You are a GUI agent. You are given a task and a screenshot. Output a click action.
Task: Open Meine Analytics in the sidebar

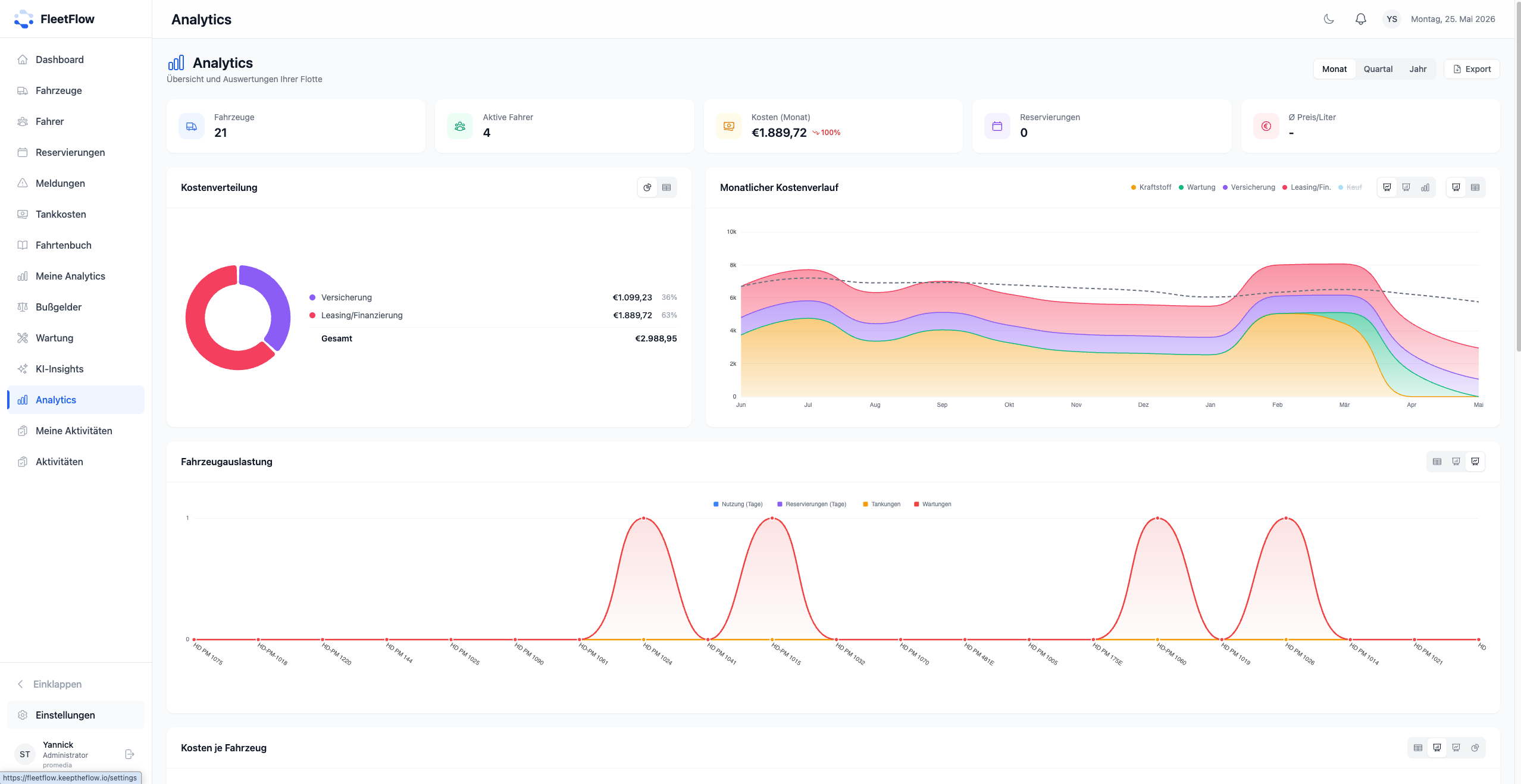coord(76,276)
